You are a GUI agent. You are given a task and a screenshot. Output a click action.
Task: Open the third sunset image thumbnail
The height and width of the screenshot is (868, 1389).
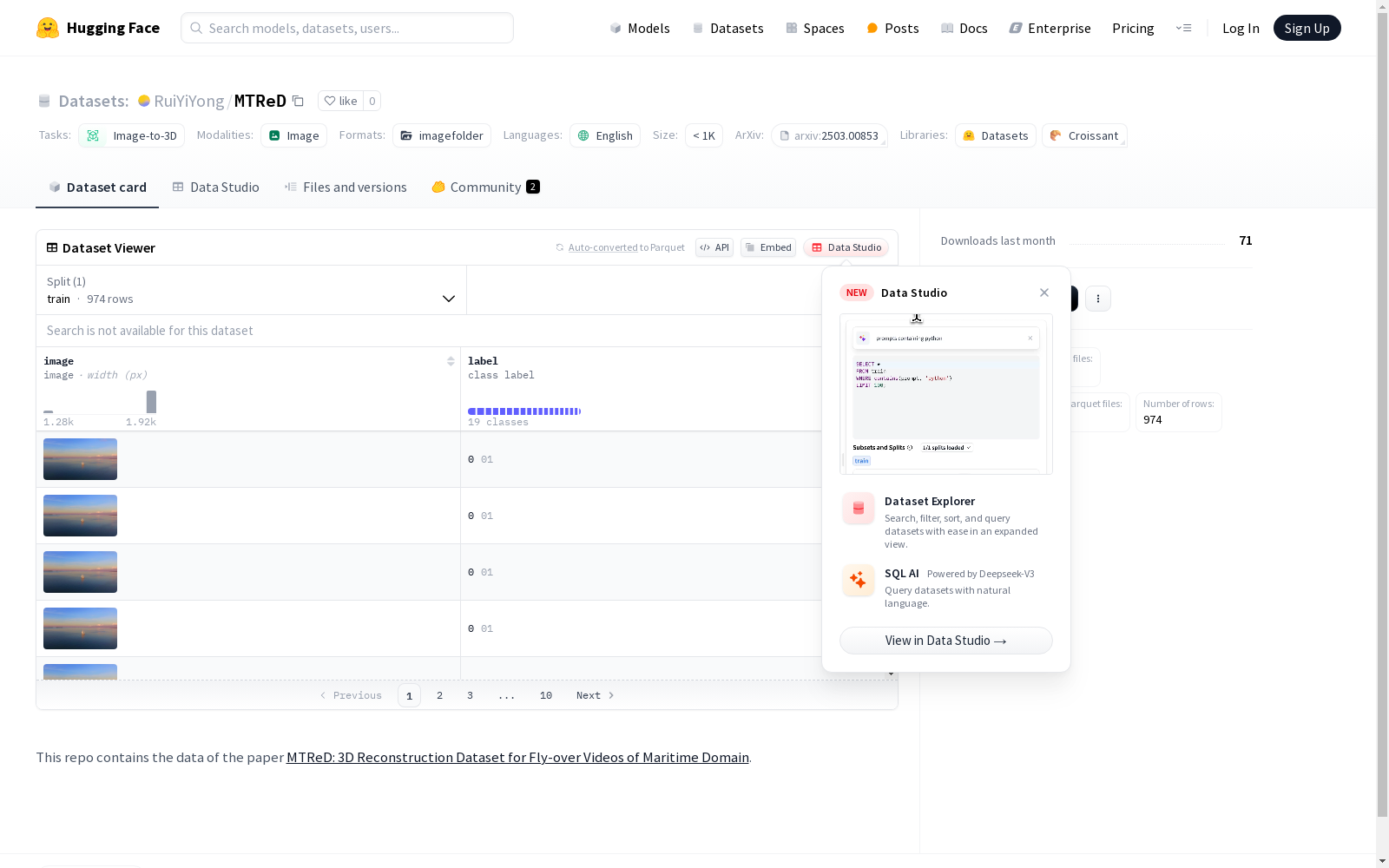point(80,572)
